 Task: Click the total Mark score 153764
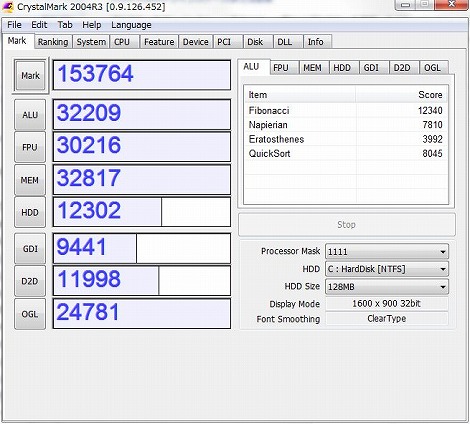[x=142, y=75]
